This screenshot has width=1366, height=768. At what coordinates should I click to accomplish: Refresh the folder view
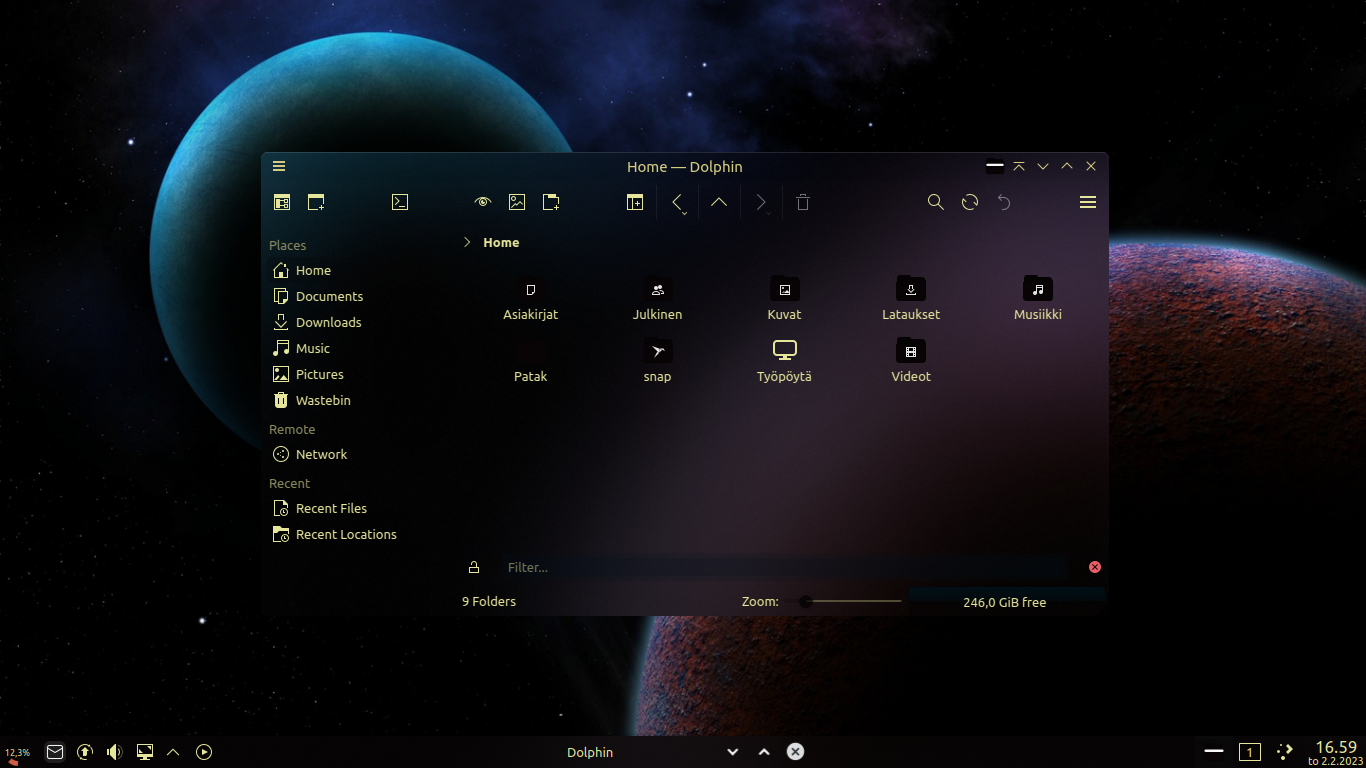970,202
